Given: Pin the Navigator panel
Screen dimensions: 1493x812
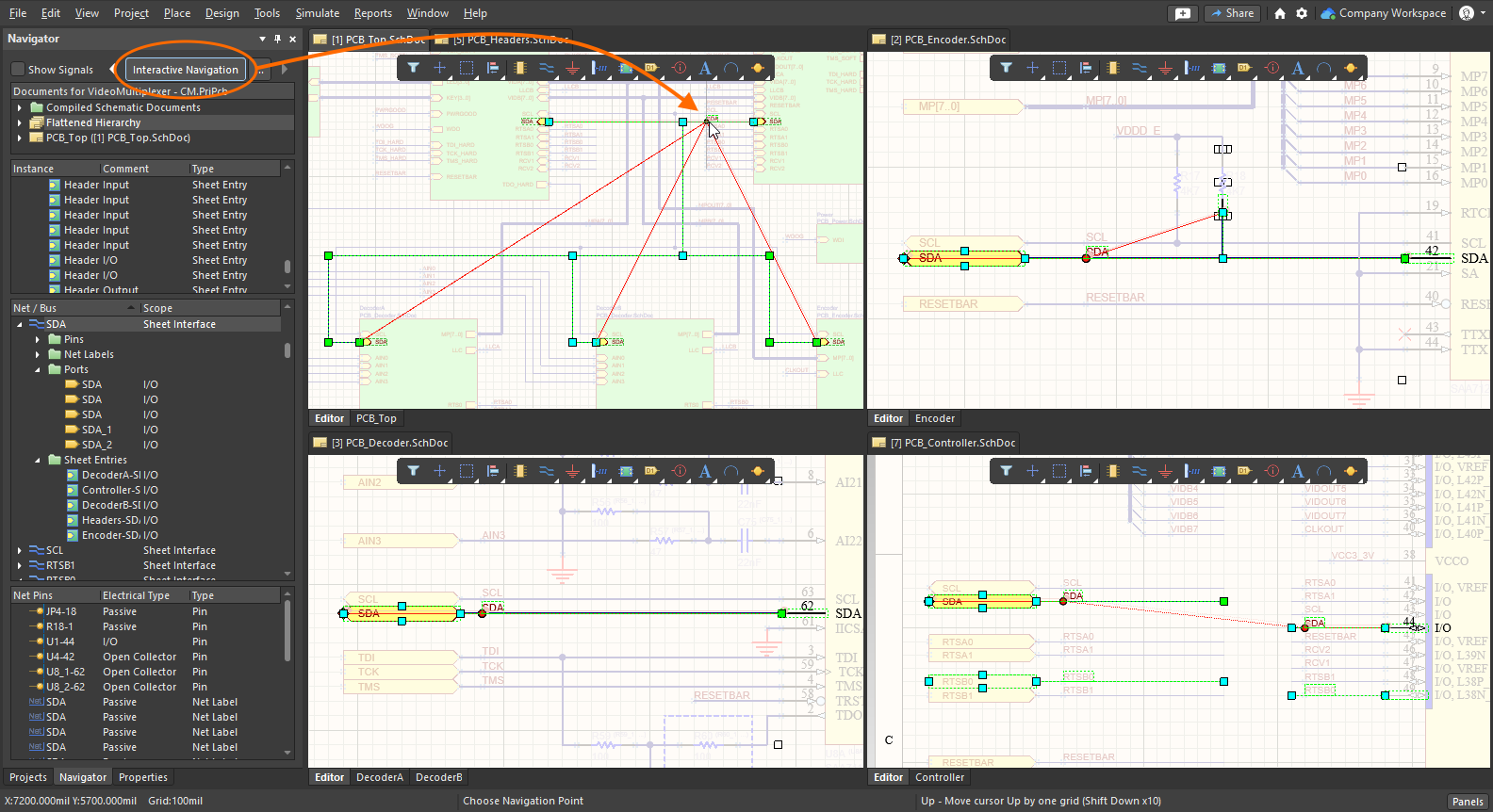Looking at the screenshot, I should point(277,39).
